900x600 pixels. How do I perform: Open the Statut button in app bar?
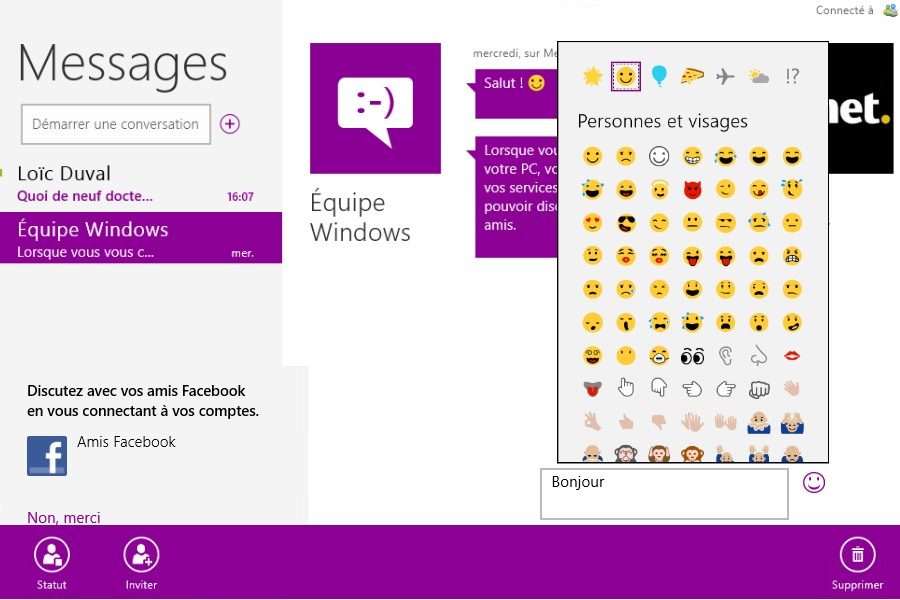[52, 564]
